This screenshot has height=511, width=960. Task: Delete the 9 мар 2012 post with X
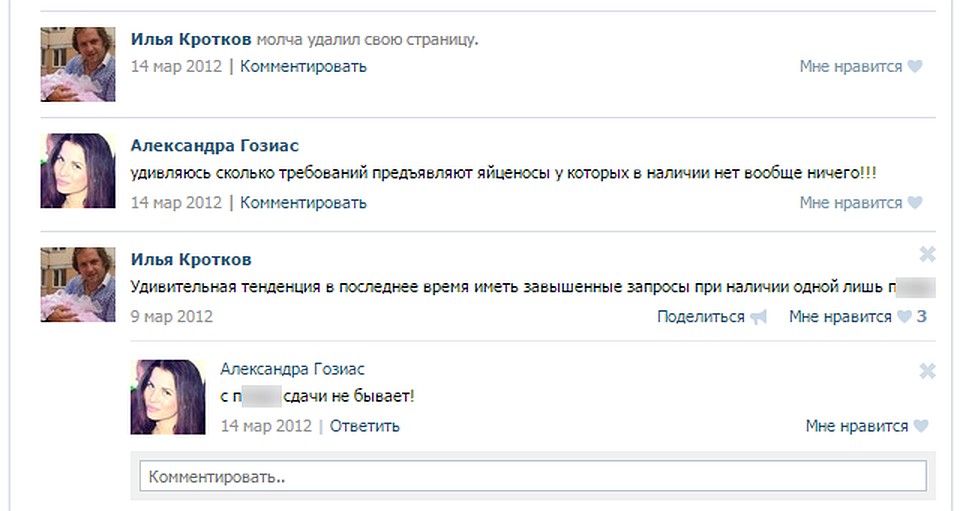pos(927,254)
